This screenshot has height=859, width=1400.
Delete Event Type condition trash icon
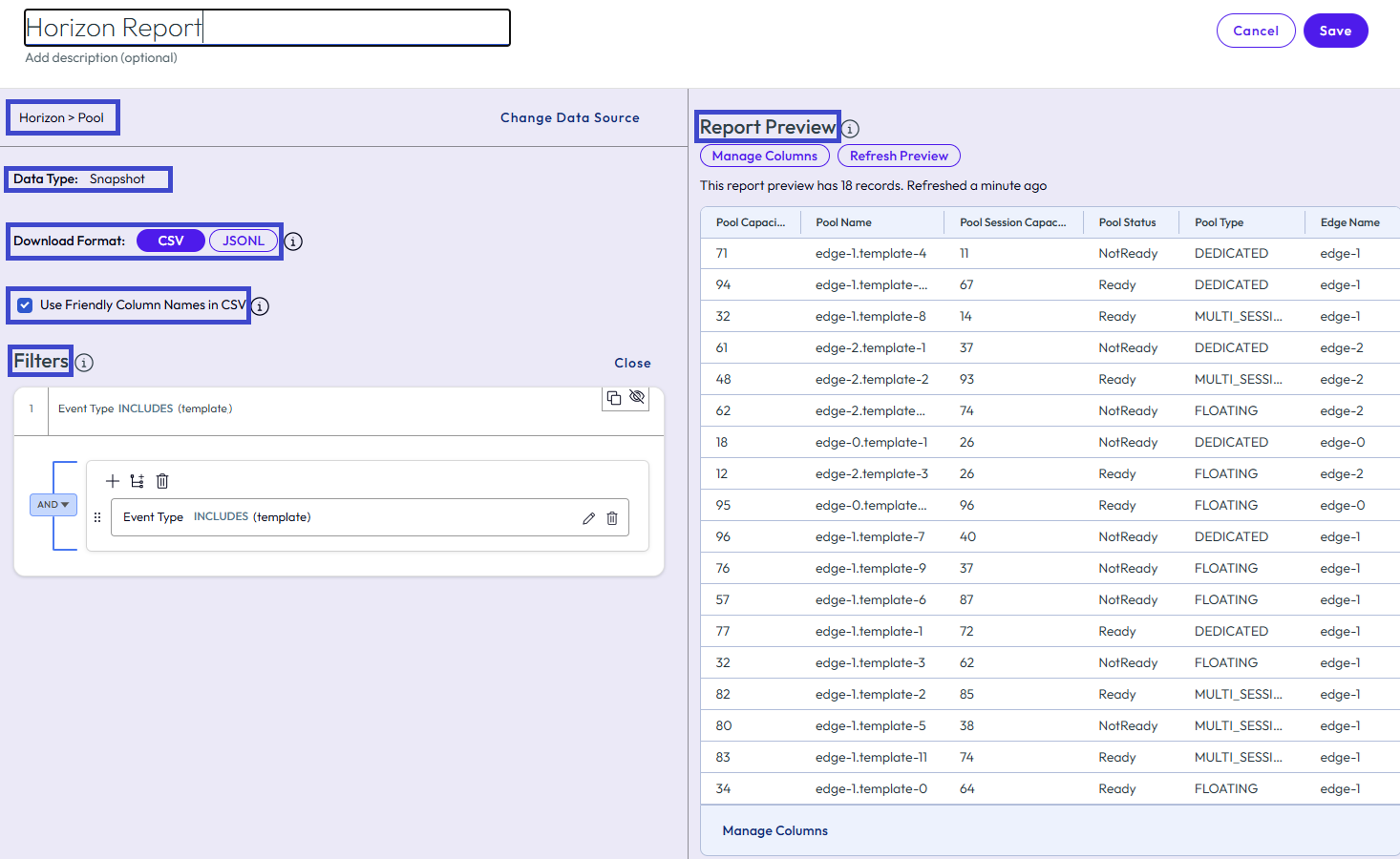(x=612, y=518)
